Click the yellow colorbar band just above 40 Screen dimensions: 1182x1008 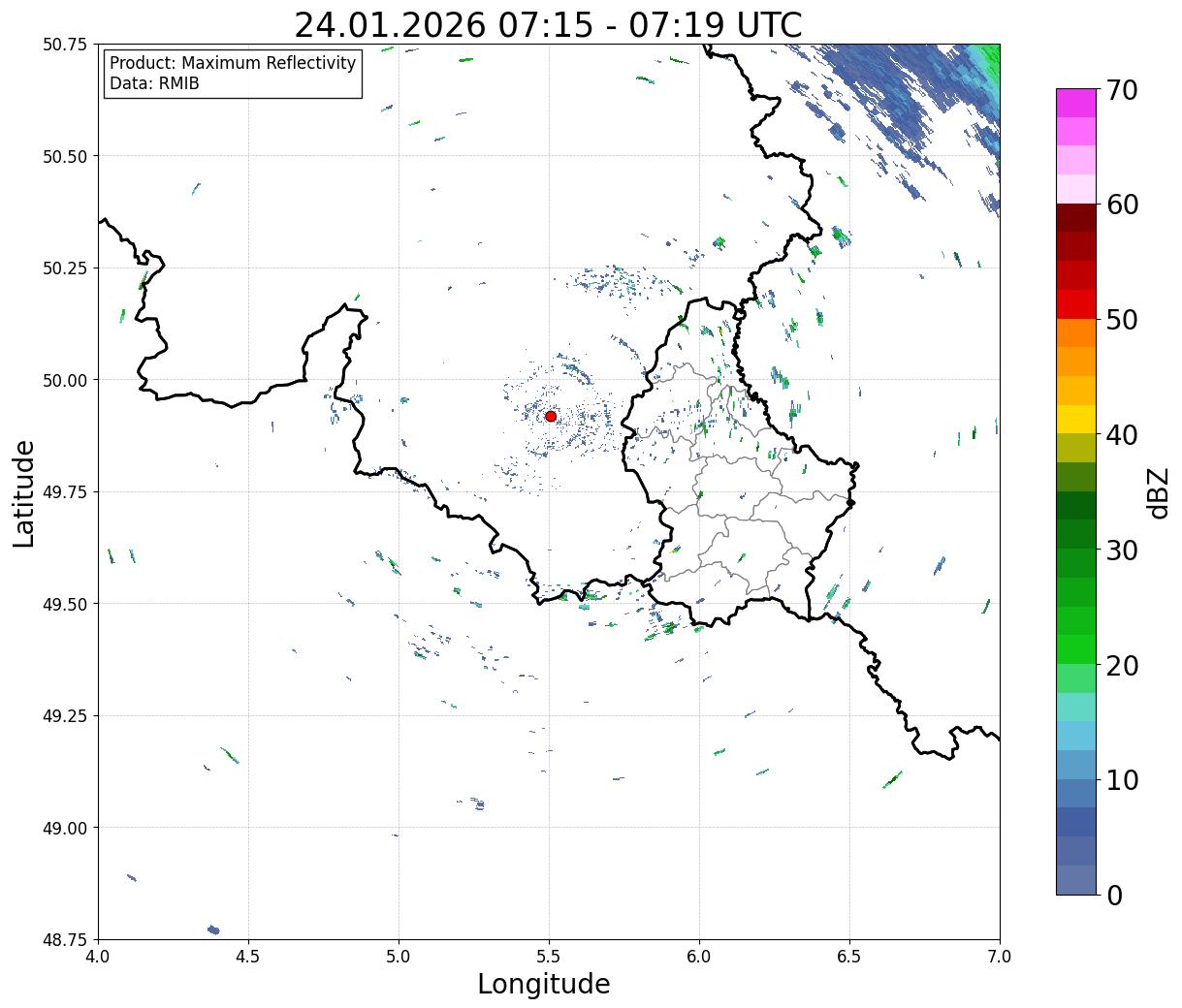click(1076, 419)
